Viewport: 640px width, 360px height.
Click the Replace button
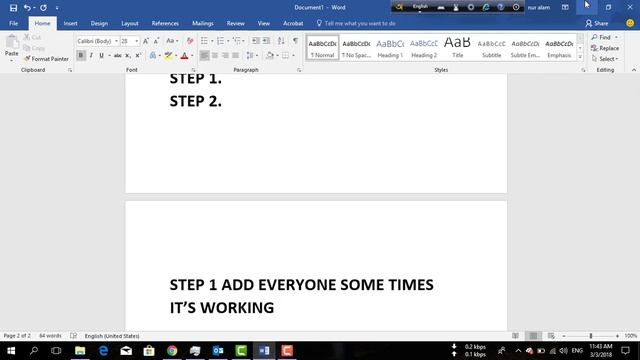605,48
